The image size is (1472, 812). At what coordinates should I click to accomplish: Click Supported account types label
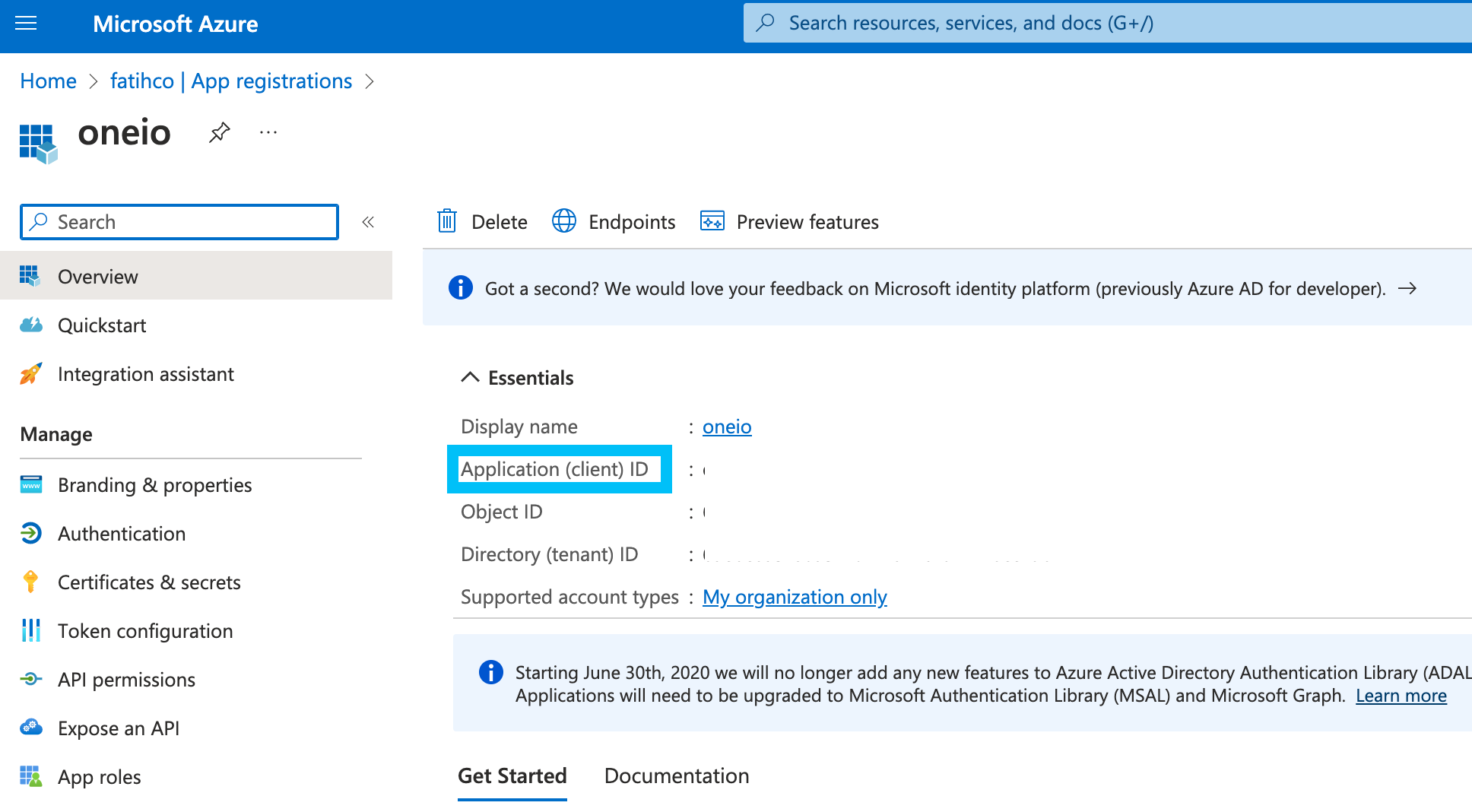point(569,597)
